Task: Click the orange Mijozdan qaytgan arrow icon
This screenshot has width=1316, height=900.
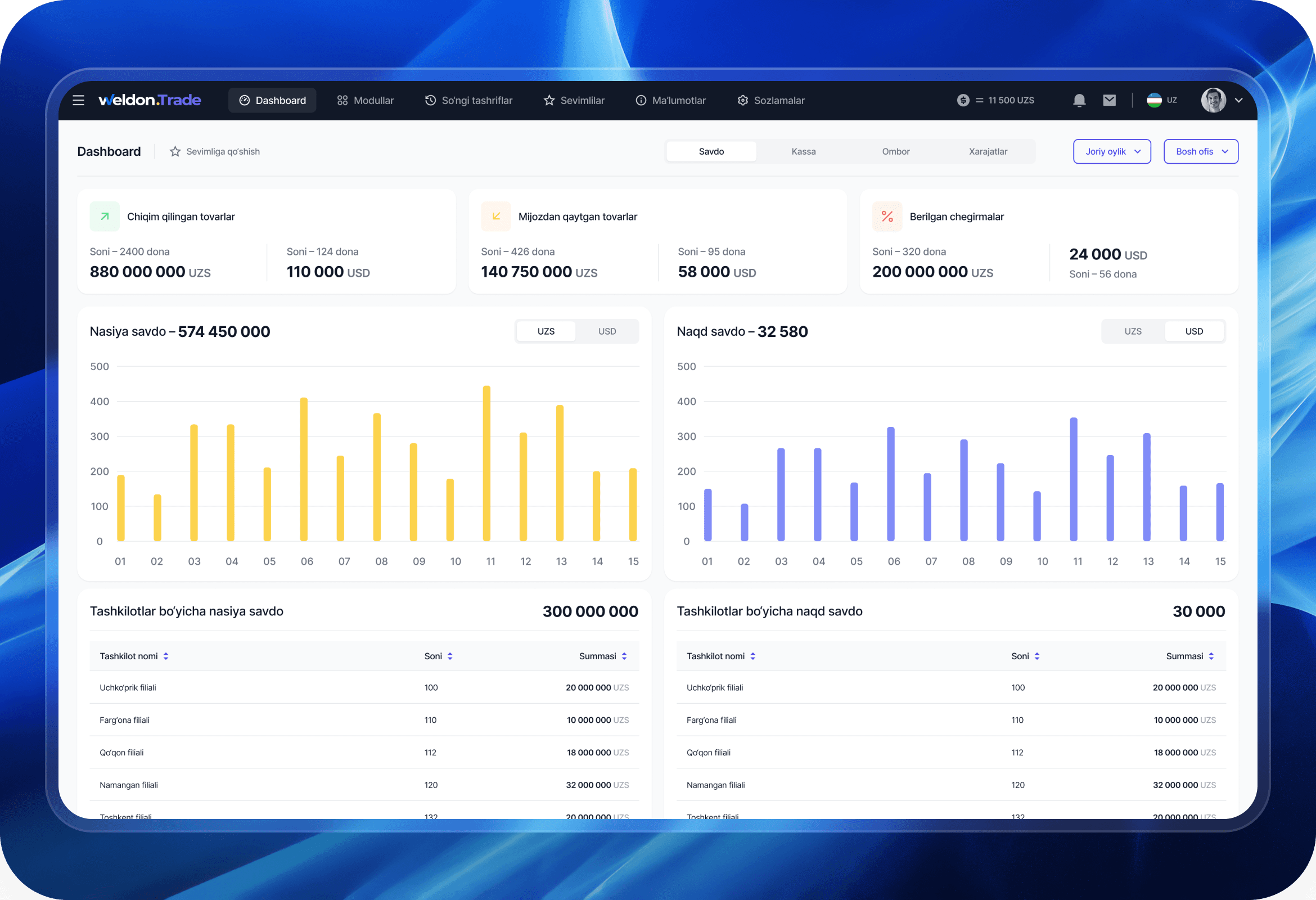Action: (x=496, y=217)
